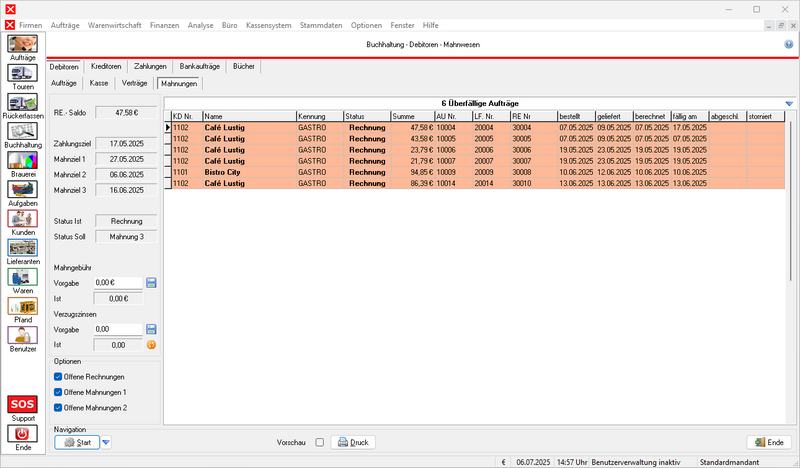Image resolution: width=800 pixels, height=468 pixels.
Task: Select the Bistro City table row
Action: pos(230,172)
